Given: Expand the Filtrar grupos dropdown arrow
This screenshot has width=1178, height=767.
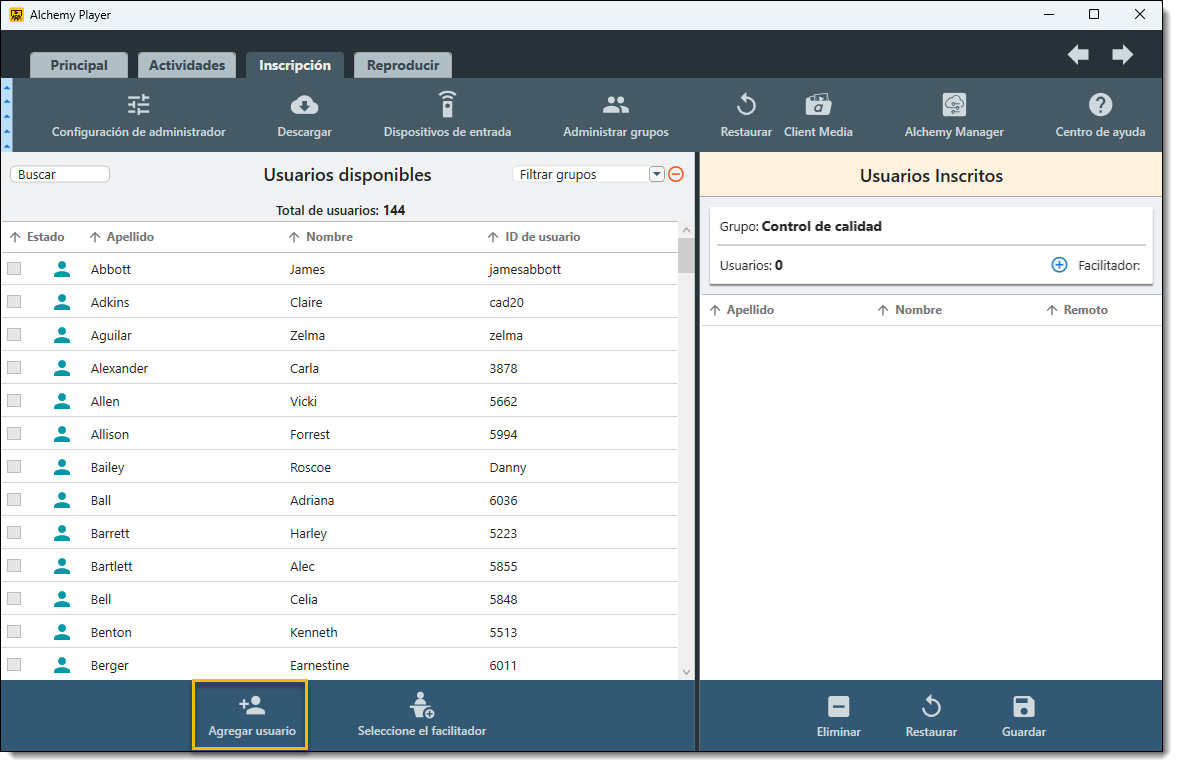Looking at the screenshot, I should click(x=657, y=174).
